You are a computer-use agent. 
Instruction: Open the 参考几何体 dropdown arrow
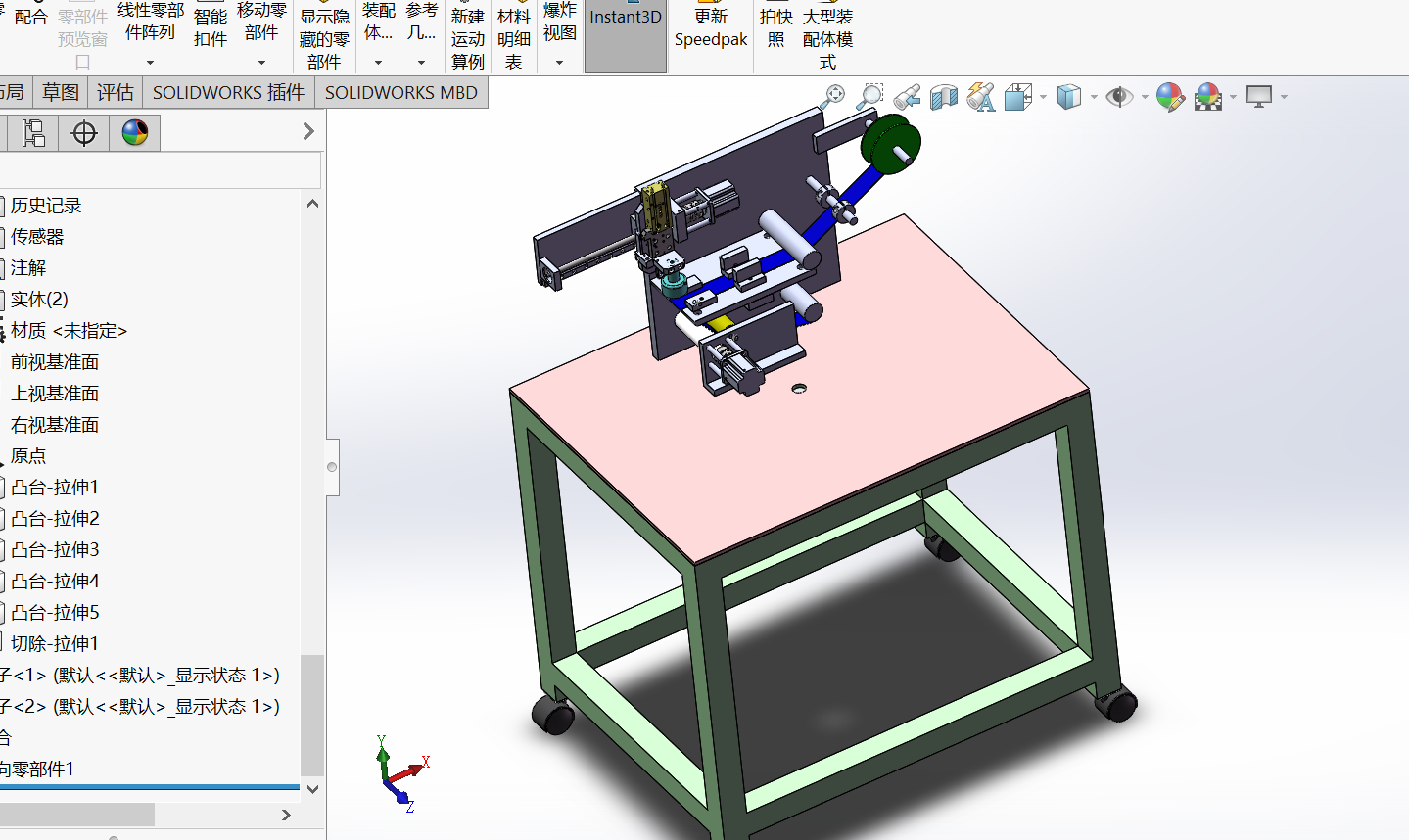[x=421, y=63]
